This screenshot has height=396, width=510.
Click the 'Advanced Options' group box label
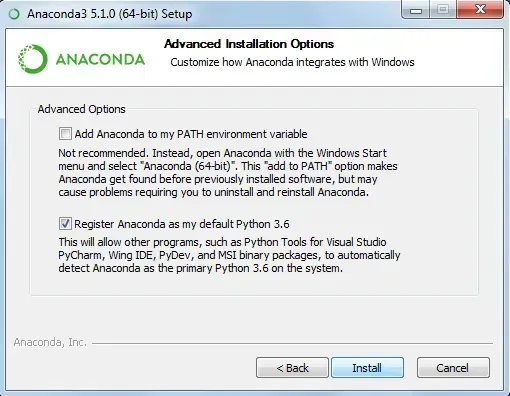(x=81, y=109)
